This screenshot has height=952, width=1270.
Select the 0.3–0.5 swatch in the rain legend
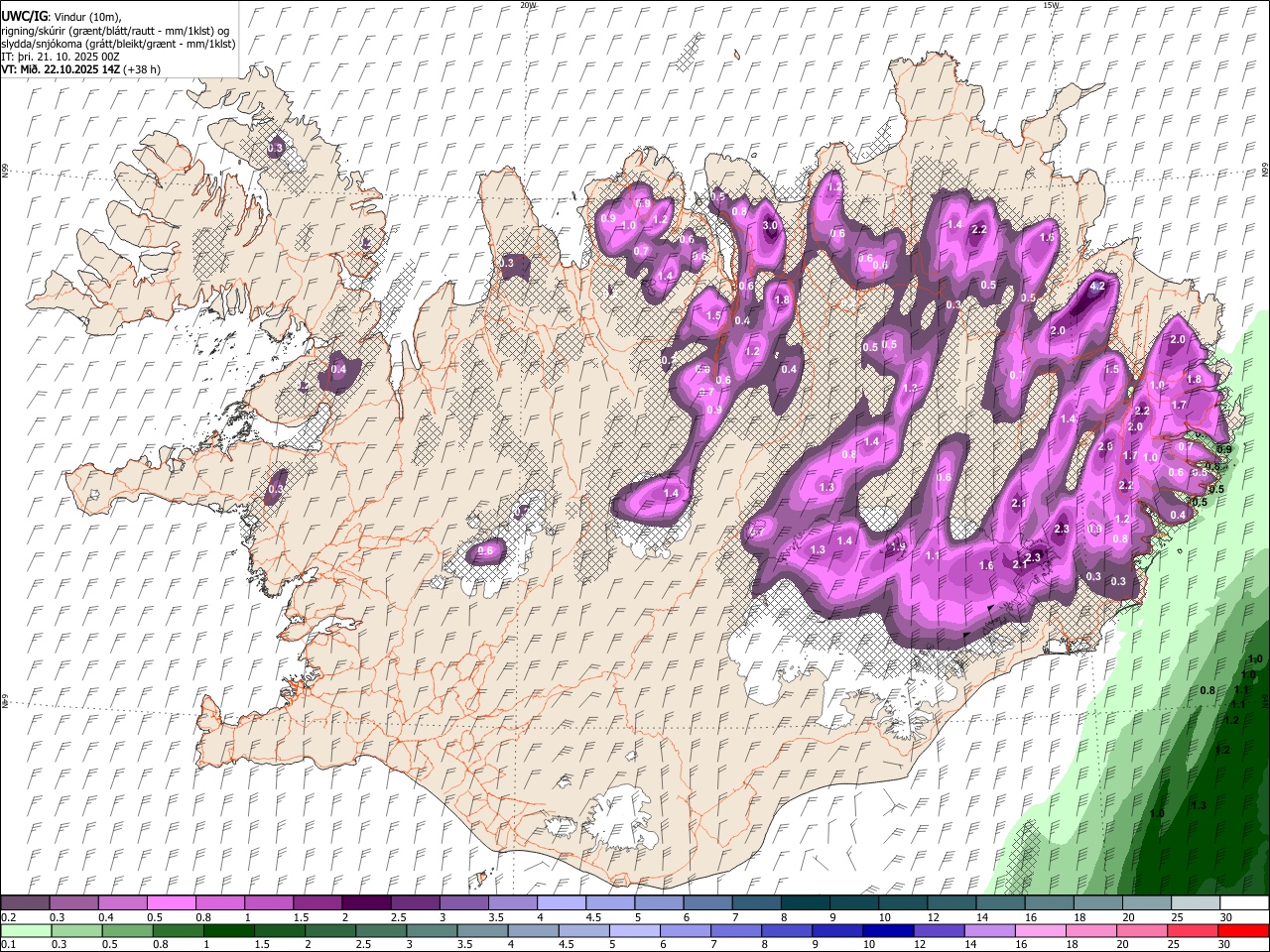[76, 930]
